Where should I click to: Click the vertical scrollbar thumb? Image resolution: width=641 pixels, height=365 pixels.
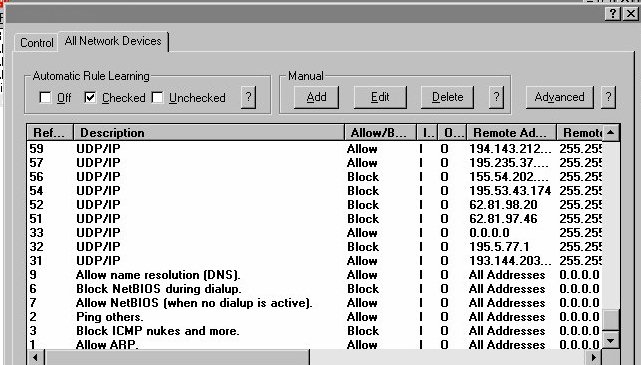tap(611, 320)
